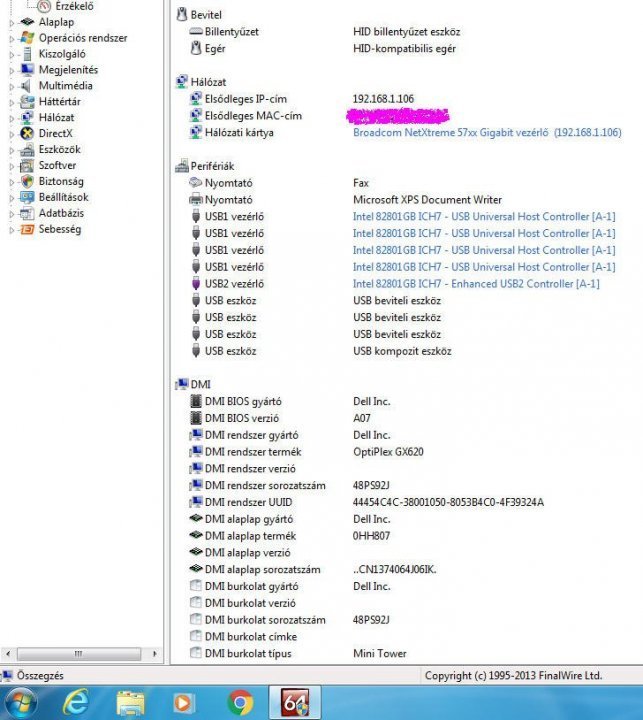
Task: Select the HID-kompatibilis egér value
Action: point(404,48)
